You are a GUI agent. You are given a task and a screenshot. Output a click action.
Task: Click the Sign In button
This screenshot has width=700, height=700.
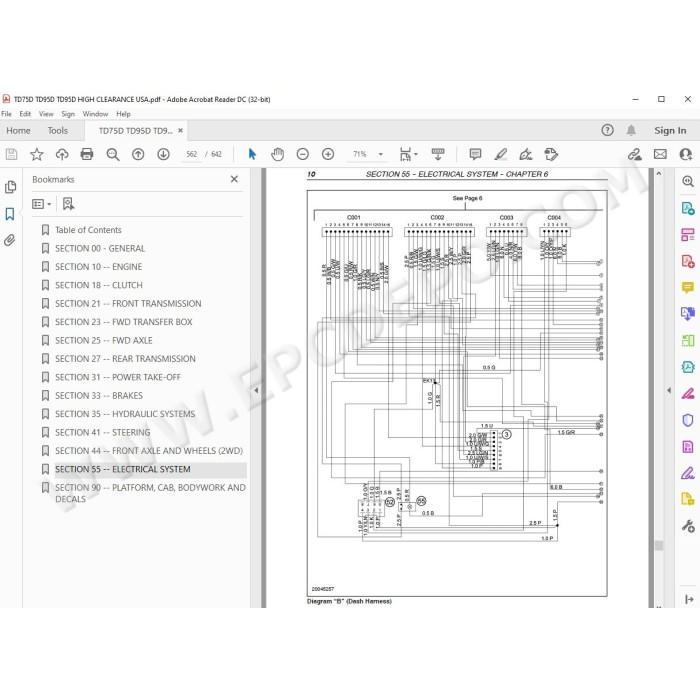click(670, 130)
